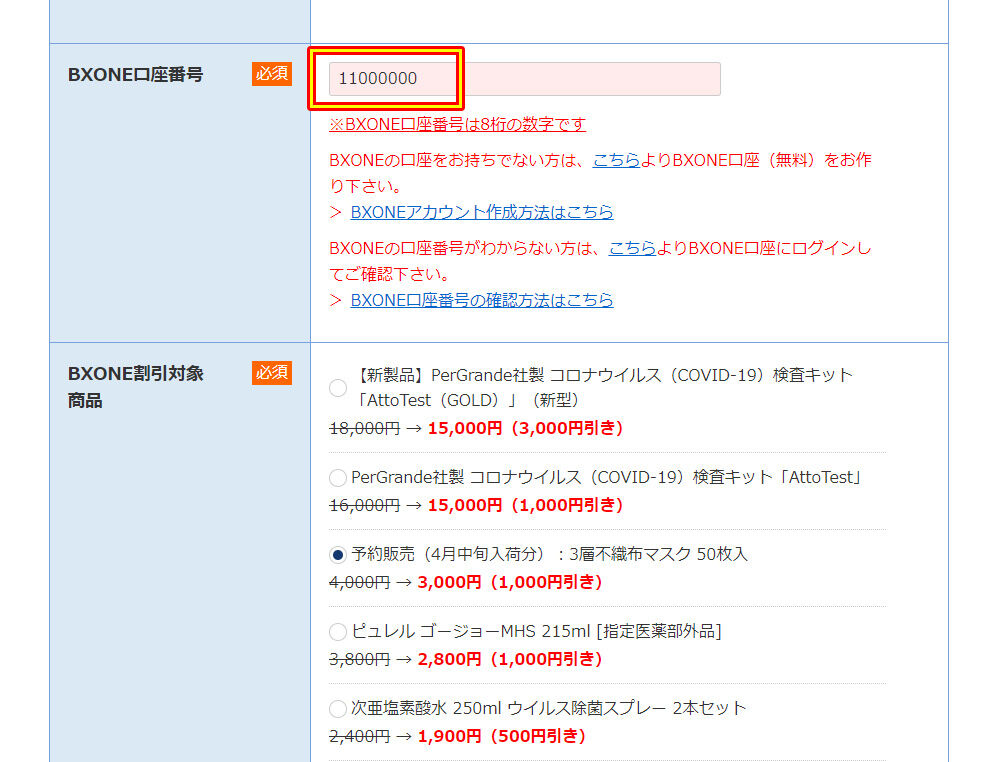The width and height of the screenshot is (986, 762).
Task: Open こちら link to log in to BXONE
Action: (633, 248)
